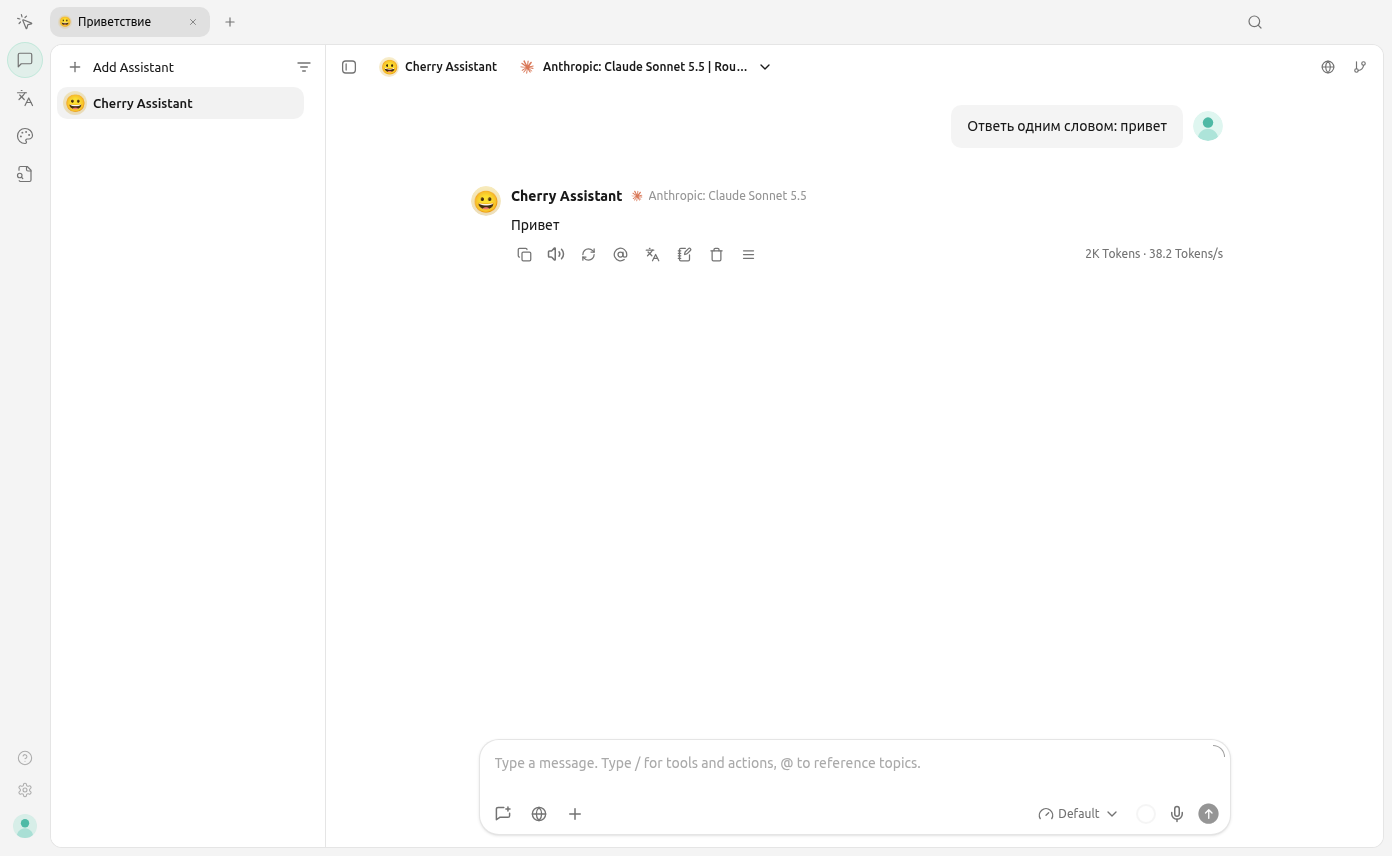Viewport: 1392px width, 856px height.
Task: Open a new tab with the plus
Action: point(230,22)
